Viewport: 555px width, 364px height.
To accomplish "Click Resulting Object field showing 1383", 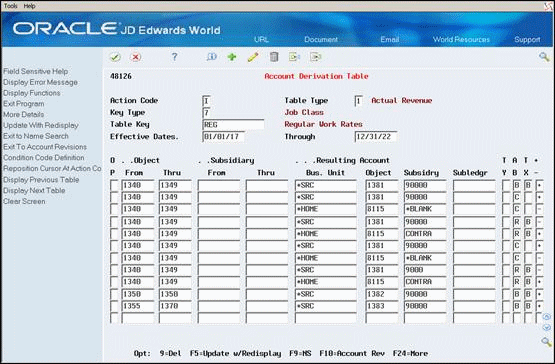I will pyautogui.click(x=382, y=306).
